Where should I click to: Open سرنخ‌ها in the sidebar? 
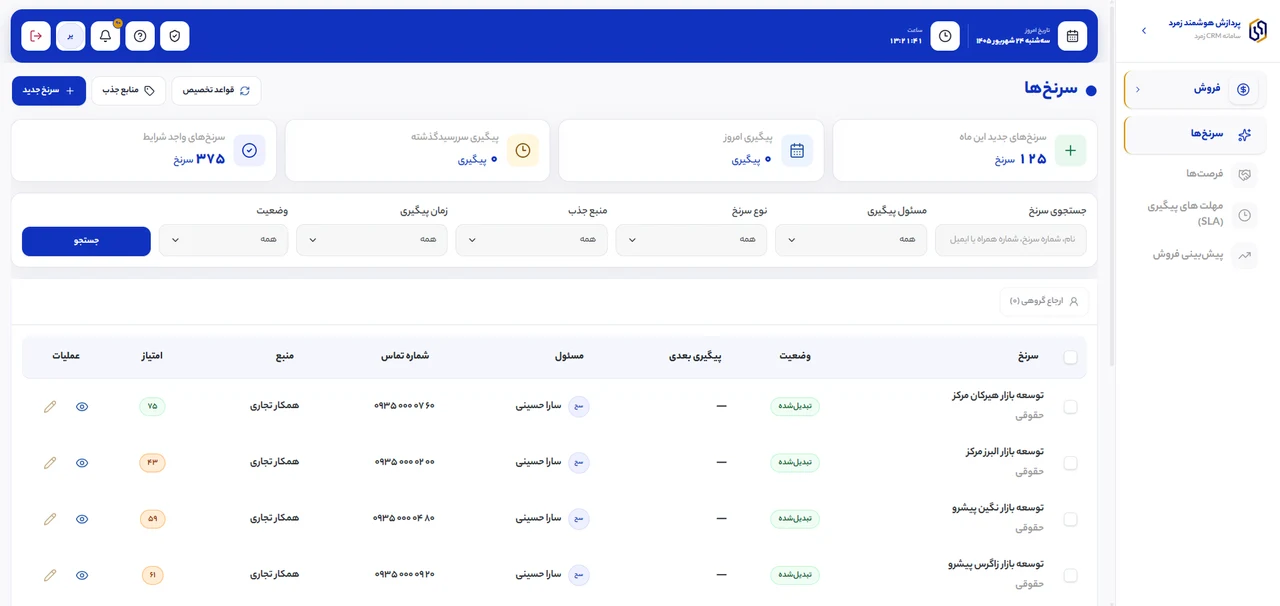(1195, 134)
